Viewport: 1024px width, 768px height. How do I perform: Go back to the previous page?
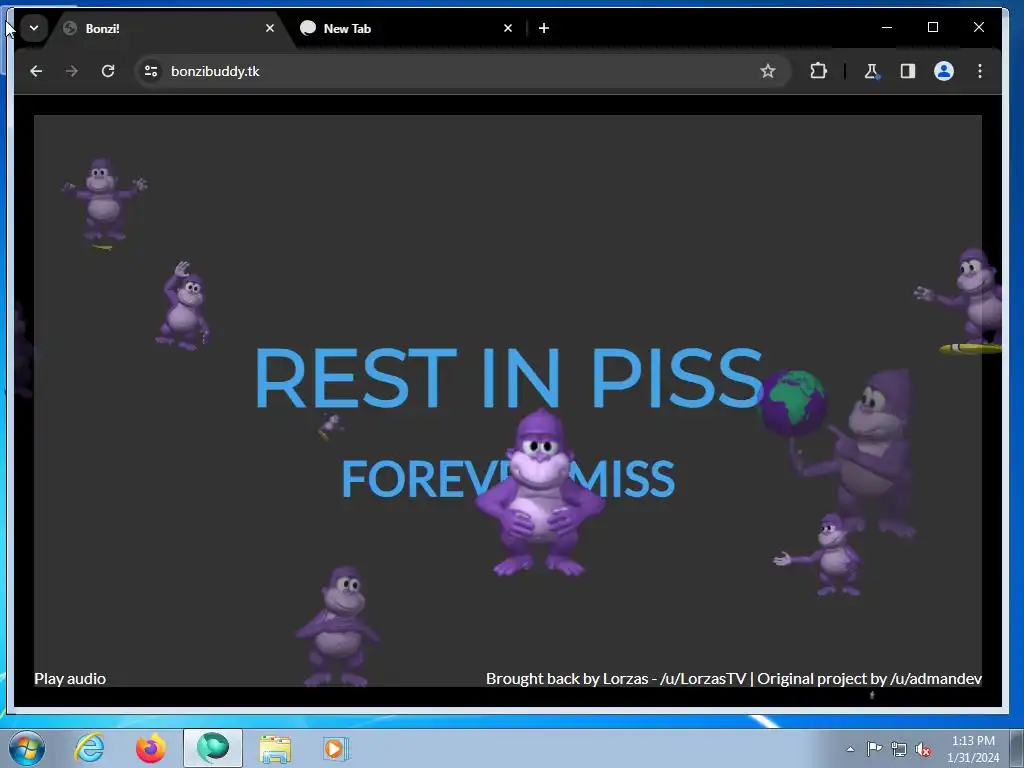click(x=36, y=71)
